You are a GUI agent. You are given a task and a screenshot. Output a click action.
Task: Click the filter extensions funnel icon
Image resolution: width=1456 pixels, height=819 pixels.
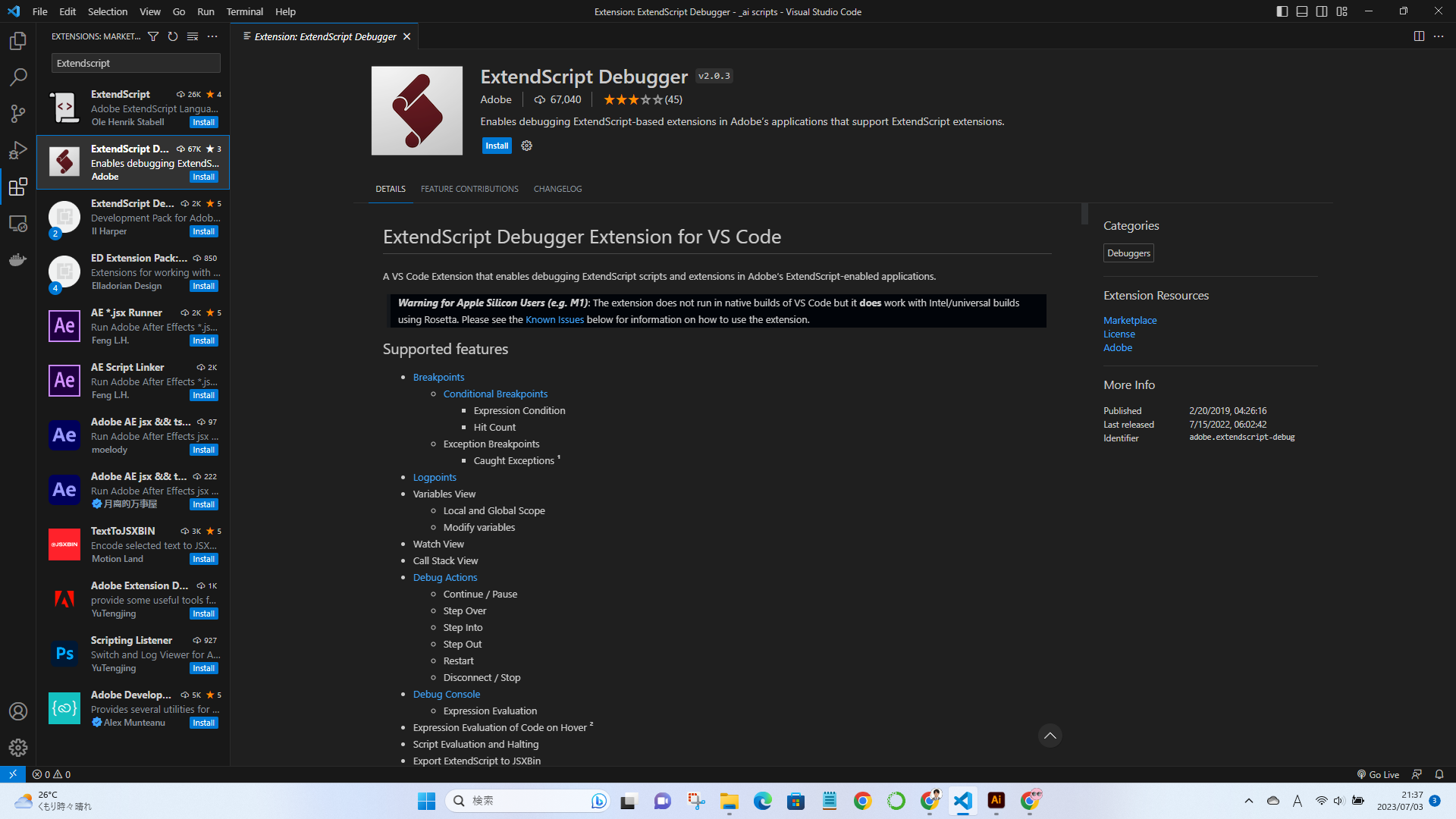(x=153, y=36)
